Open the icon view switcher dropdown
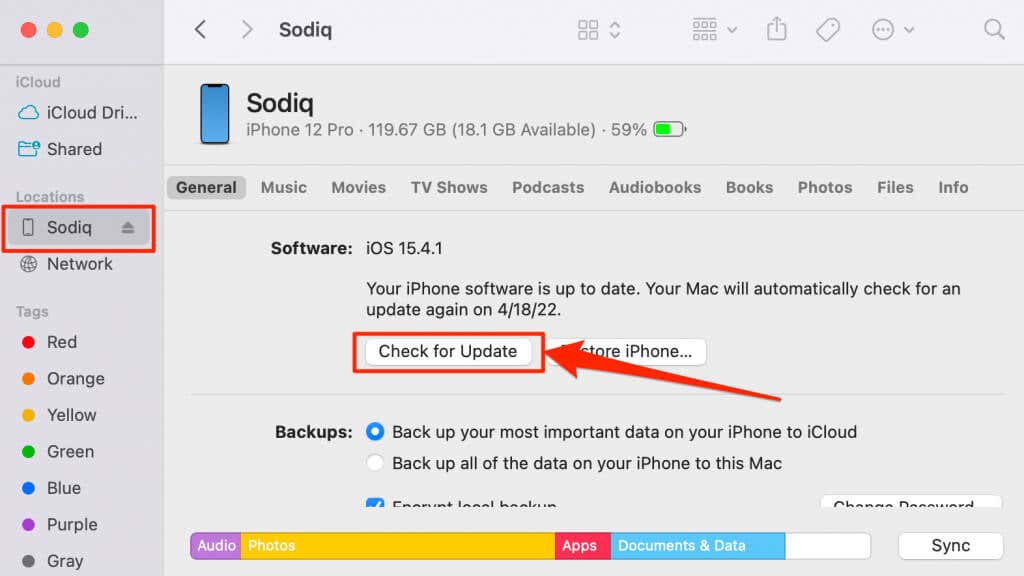This screenshot has width=1024, height=576. coord(599,29)
